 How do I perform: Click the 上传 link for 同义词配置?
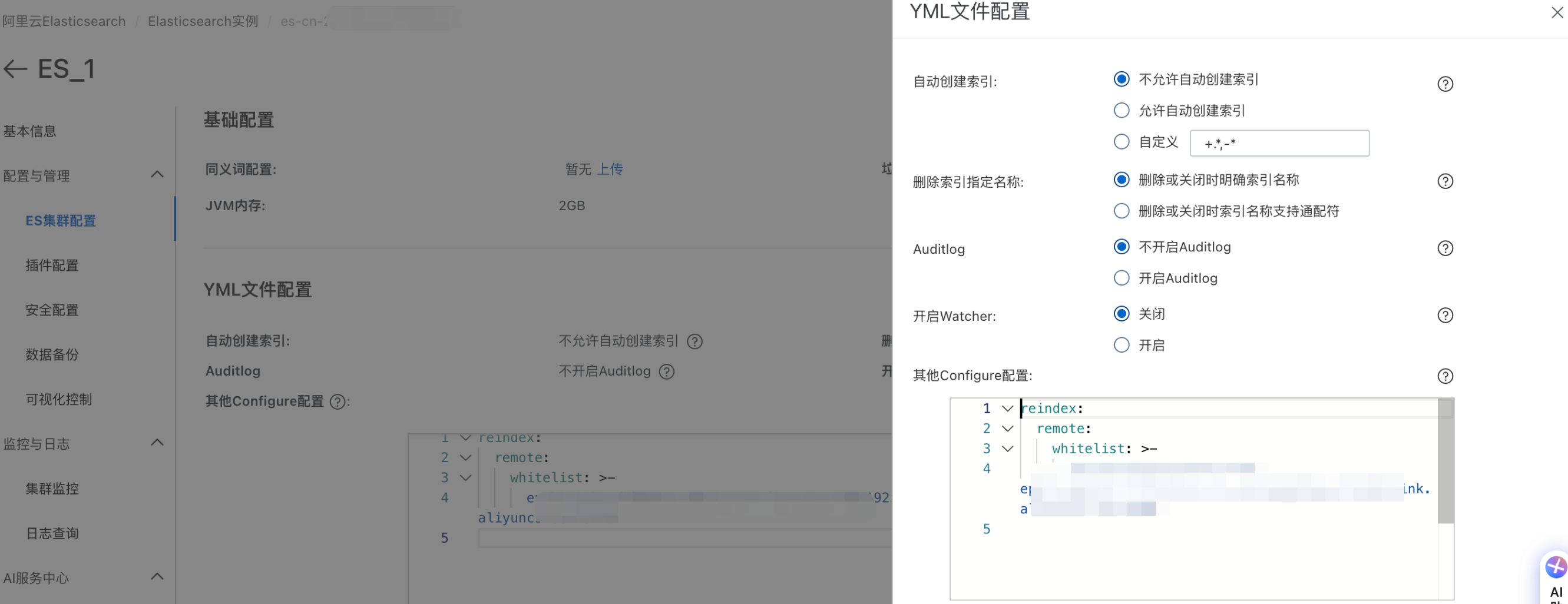pos(610,169)
